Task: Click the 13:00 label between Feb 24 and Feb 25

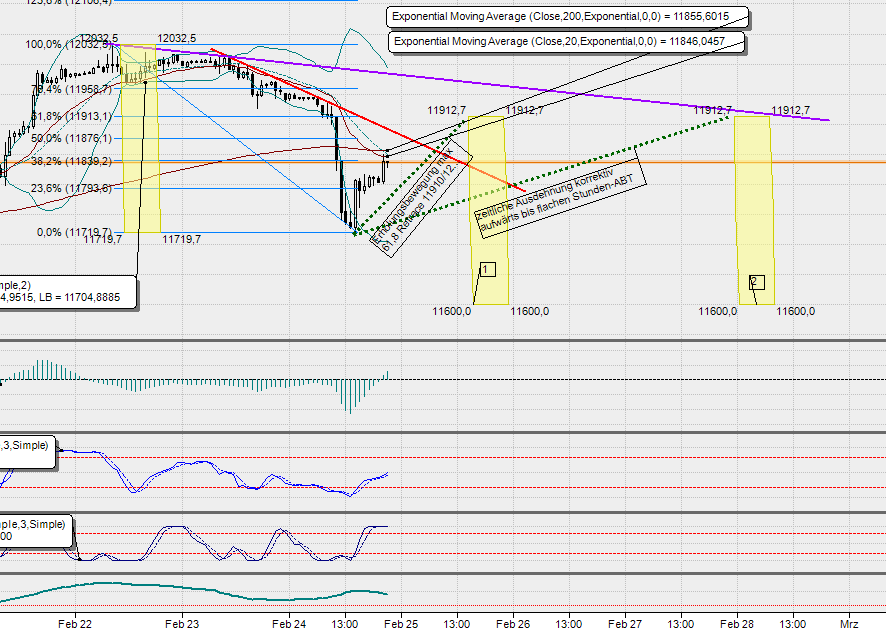Action: [345, 624]
